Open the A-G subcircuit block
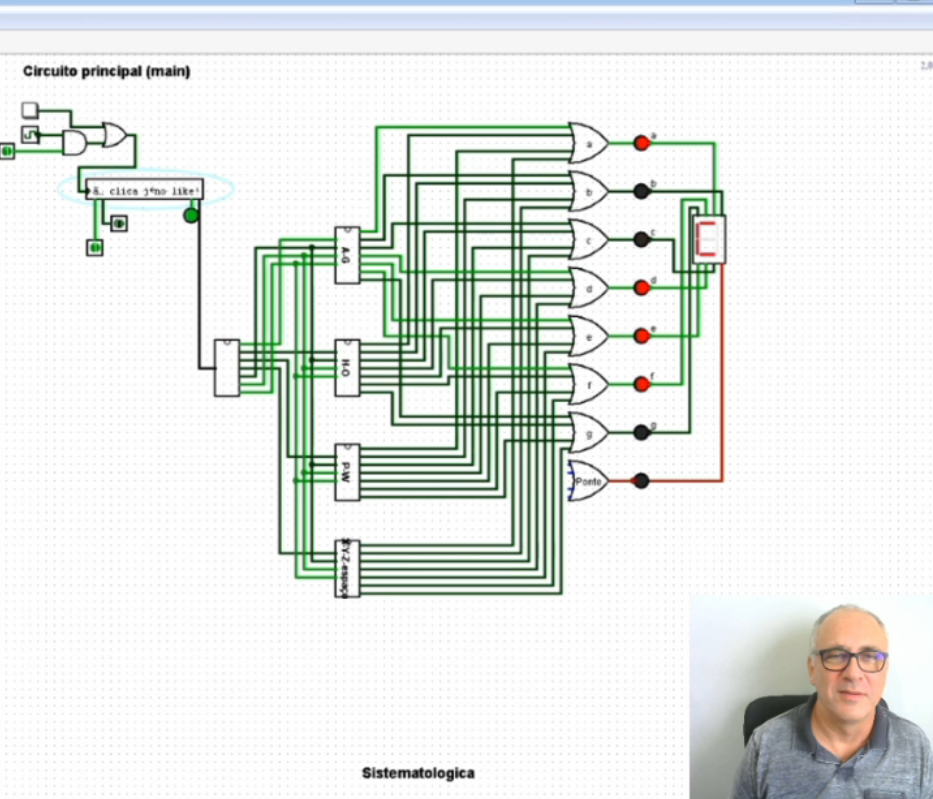The width and height of the screenshot is (933, 799). click(x=345, y=253)
